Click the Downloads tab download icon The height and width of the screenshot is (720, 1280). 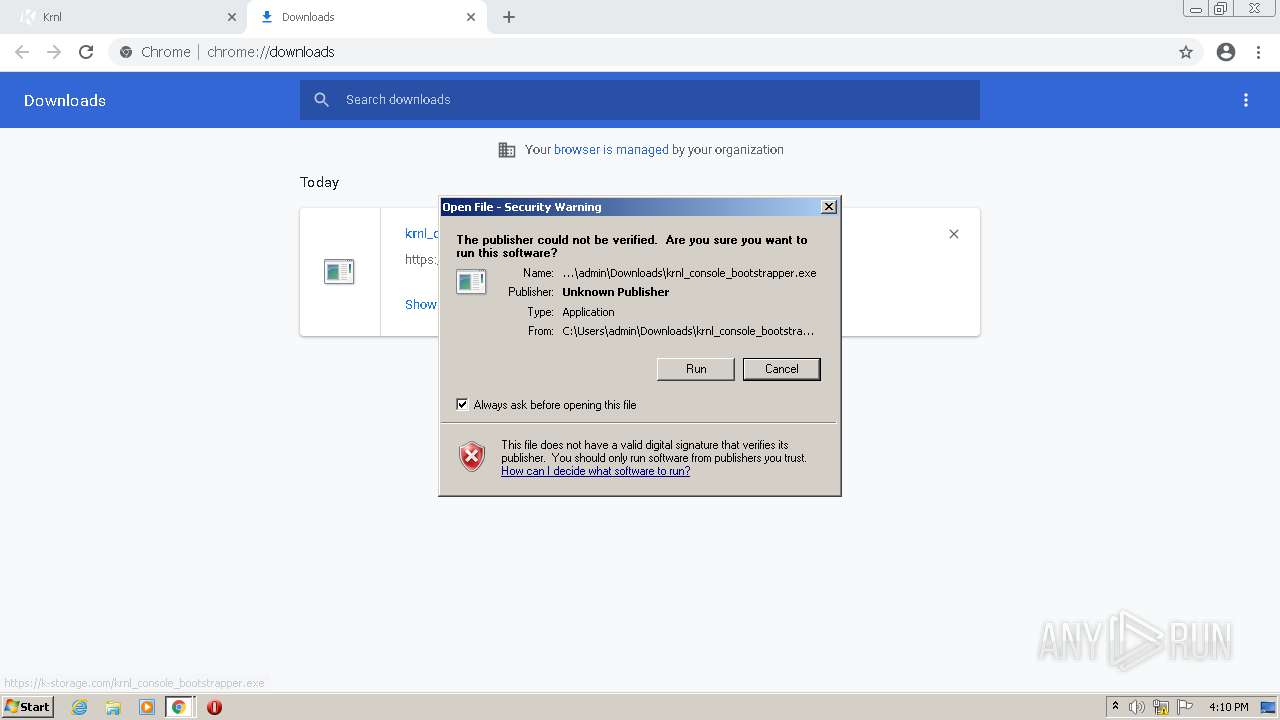tap(267, 17)
